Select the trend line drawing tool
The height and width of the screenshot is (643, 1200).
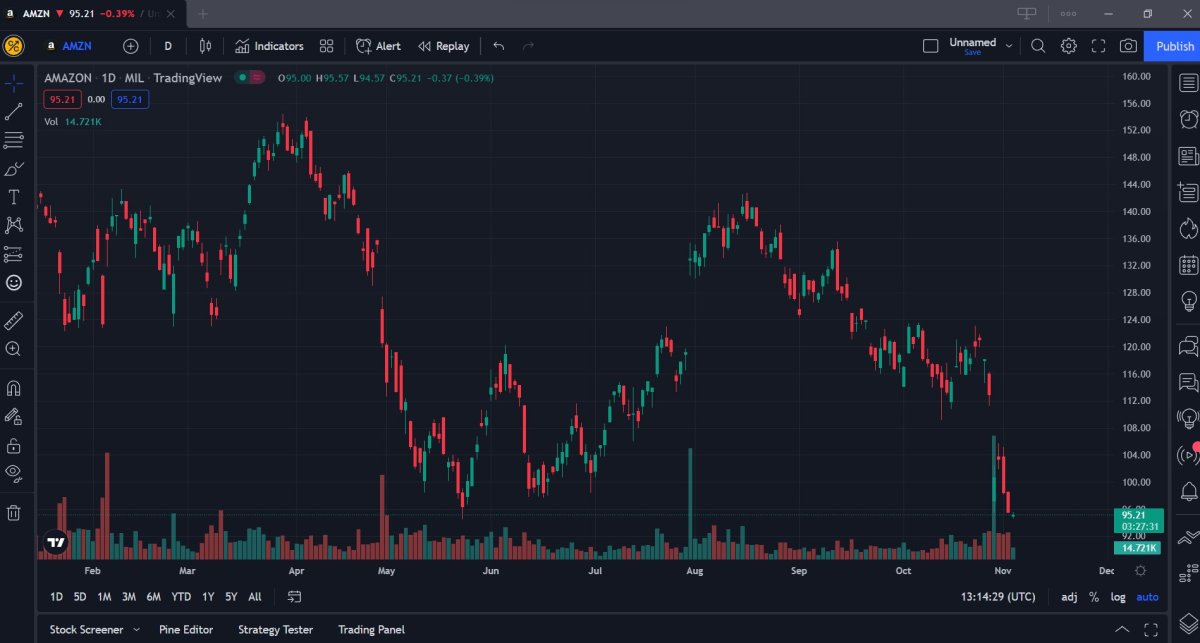pyautogui.click(x=14, y=112)
